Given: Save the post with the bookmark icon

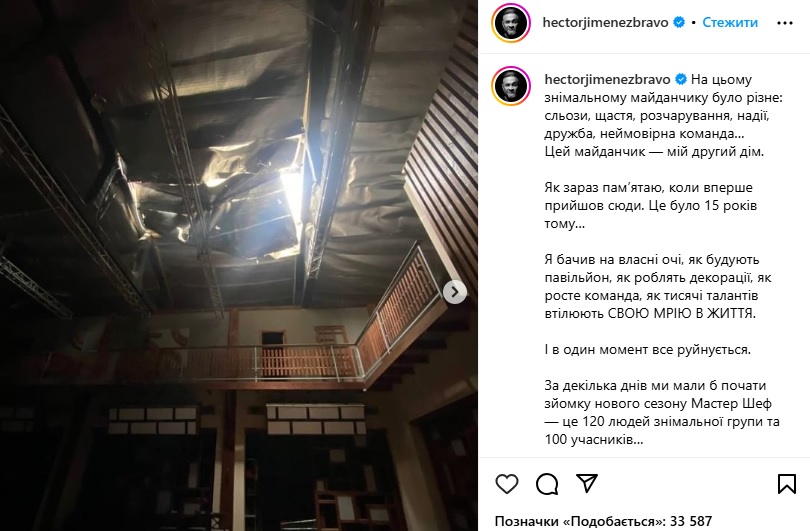Looking at the screenshot, I should coord(786,484).
